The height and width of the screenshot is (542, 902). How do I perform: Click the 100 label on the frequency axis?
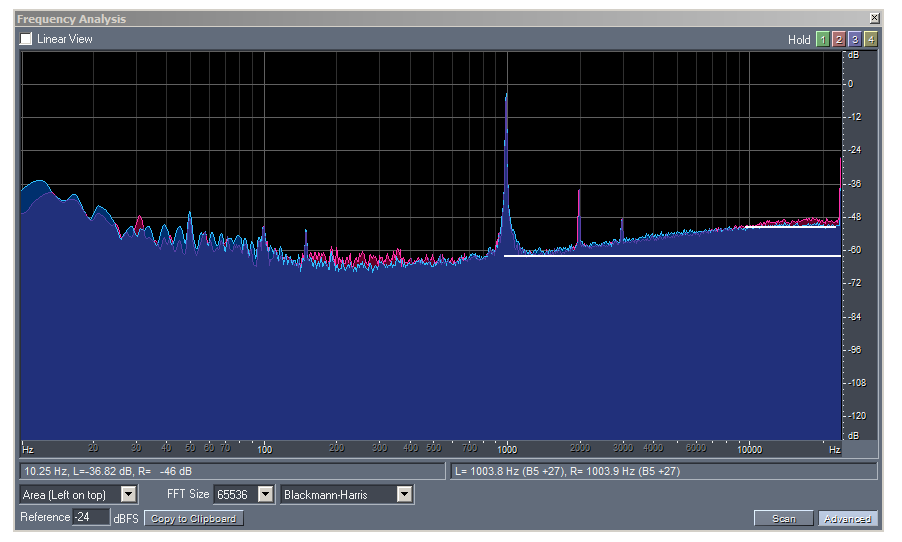click(265, 449)
